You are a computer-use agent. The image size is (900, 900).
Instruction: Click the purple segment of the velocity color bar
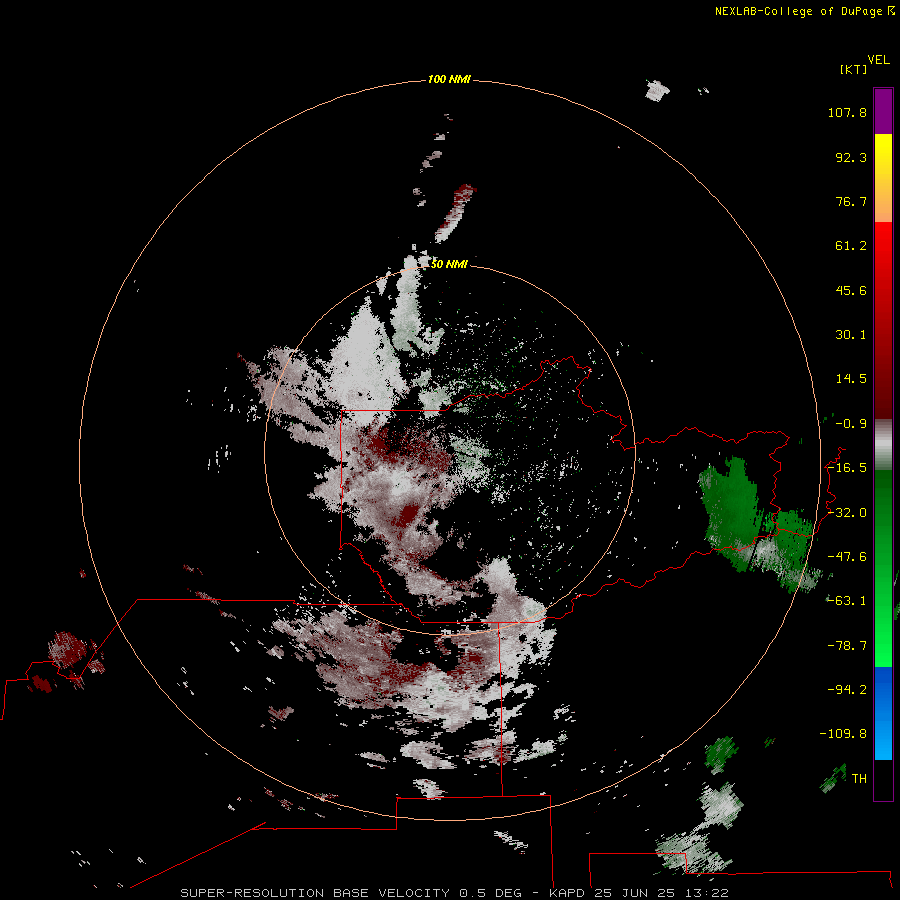(883, 112)
